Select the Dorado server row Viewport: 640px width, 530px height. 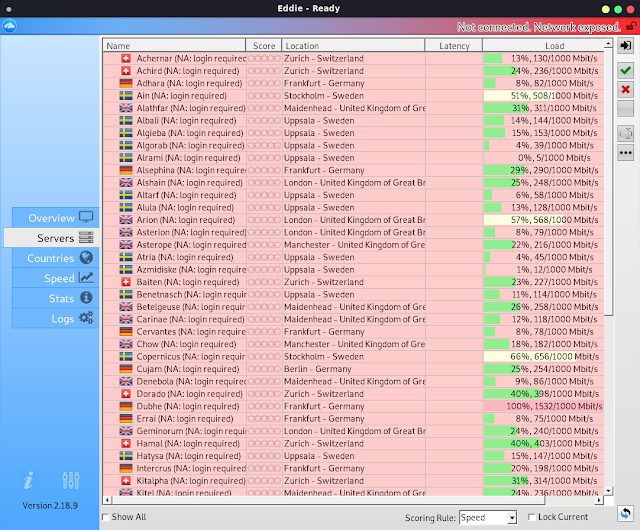click(x=353, y=394)
